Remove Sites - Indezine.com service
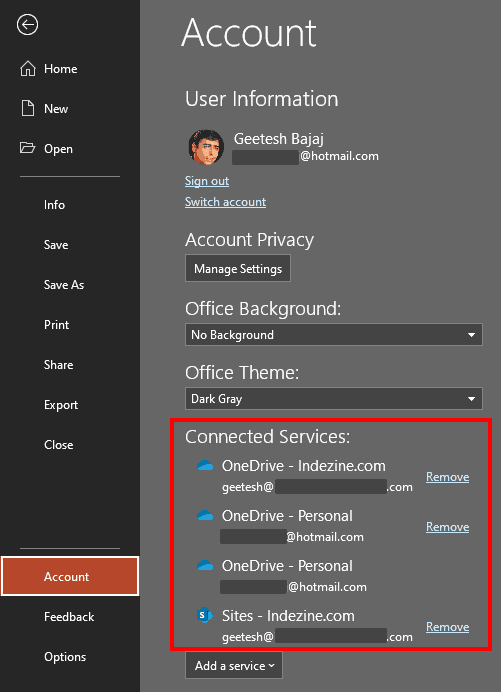 point(447,627)
